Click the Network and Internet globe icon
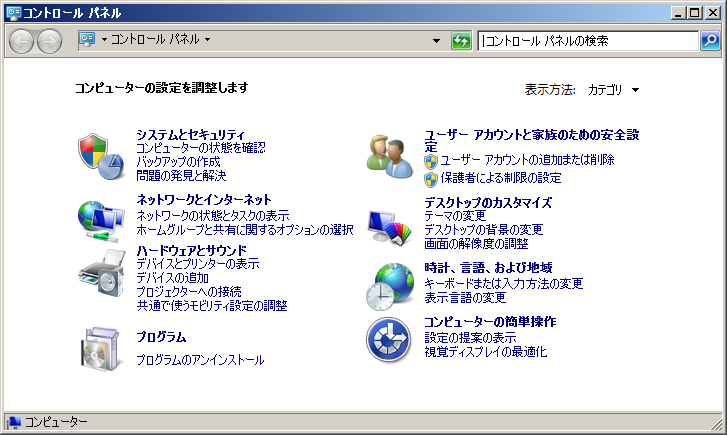 [x=101, y=217]
